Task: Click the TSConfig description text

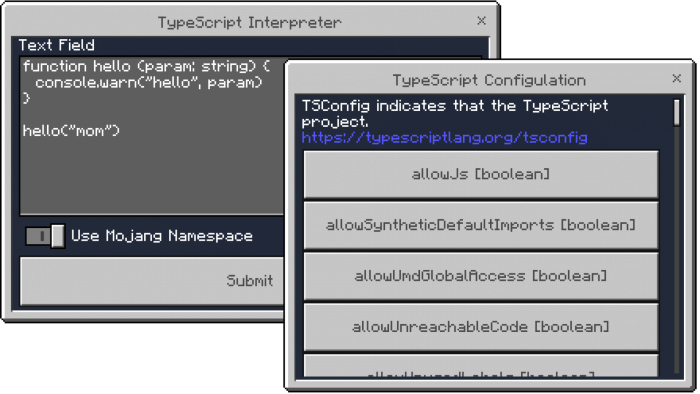Action: (x=455, y=113)
